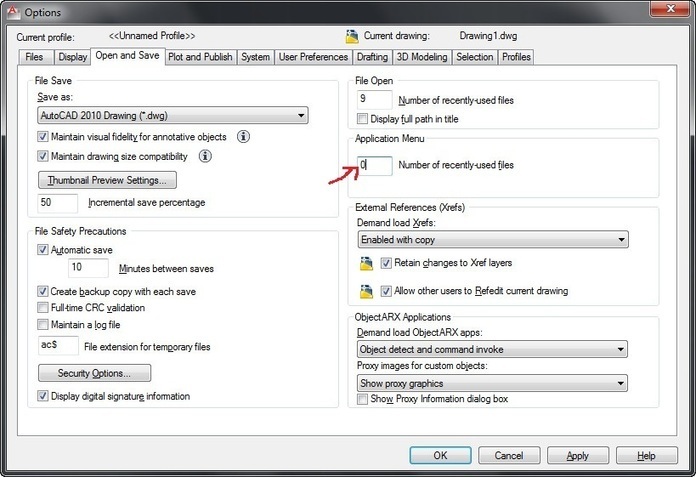This screenshot has width=696, height=477.
Task: Enable Full-time CRC validation
Action: [43, 307]
